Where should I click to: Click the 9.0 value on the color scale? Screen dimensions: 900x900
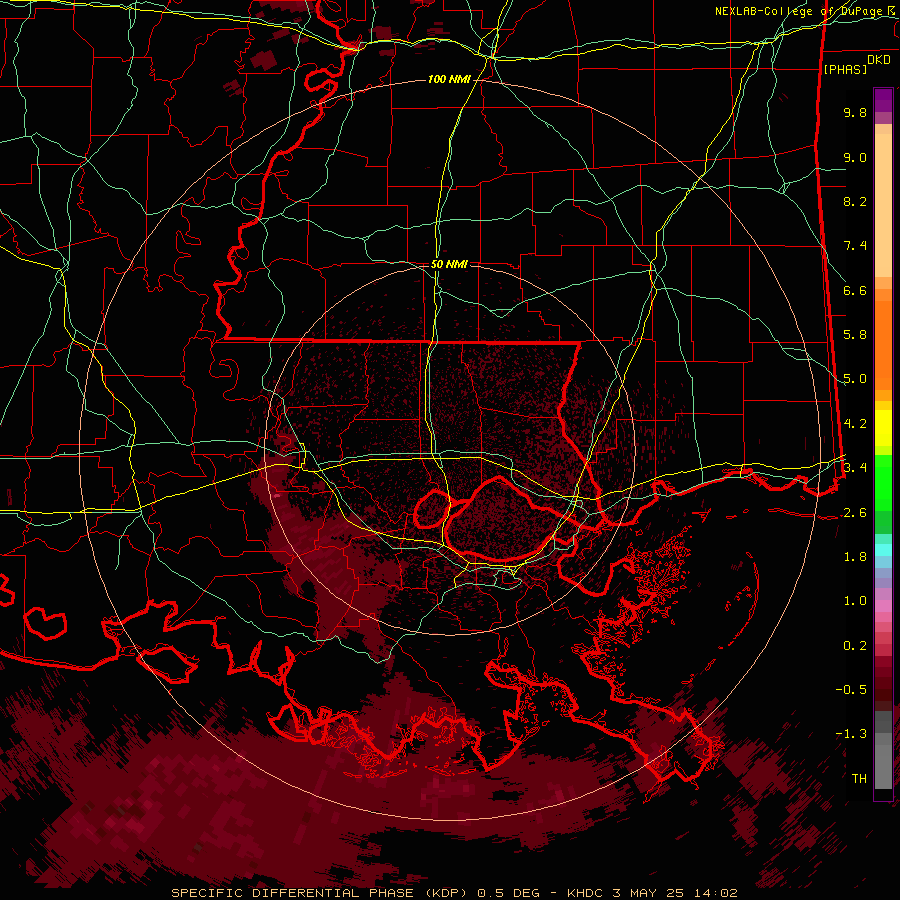[855, 157]
